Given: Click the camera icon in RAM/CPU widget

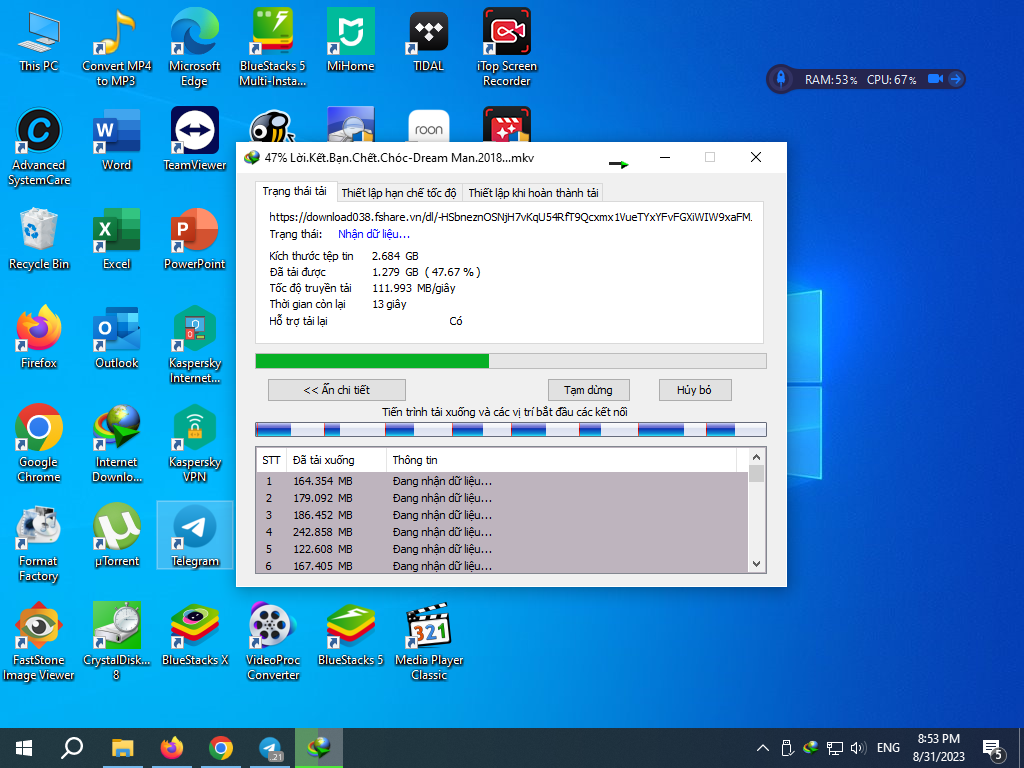Looking at the screenshot, I should coord(935,79).
